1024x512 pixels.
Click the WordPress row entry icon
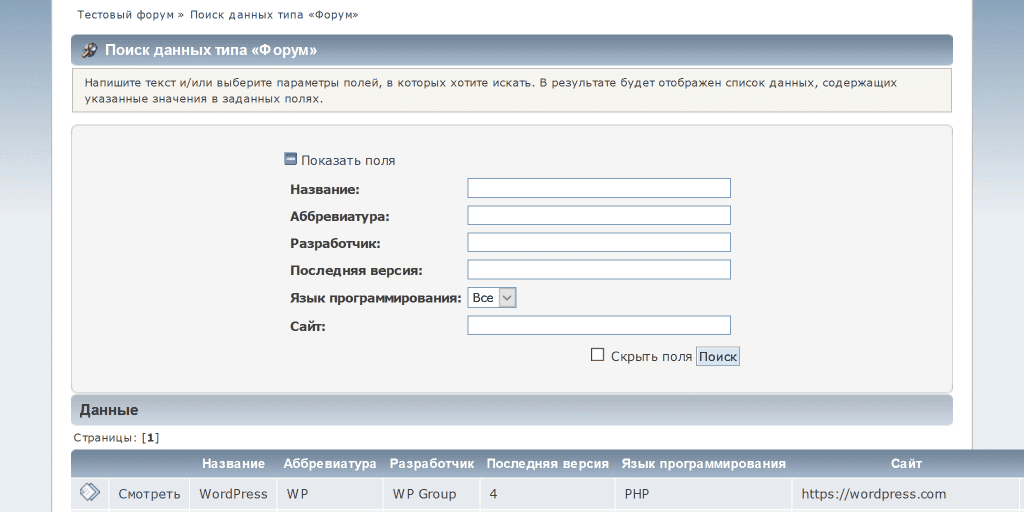tap(89, 492)
